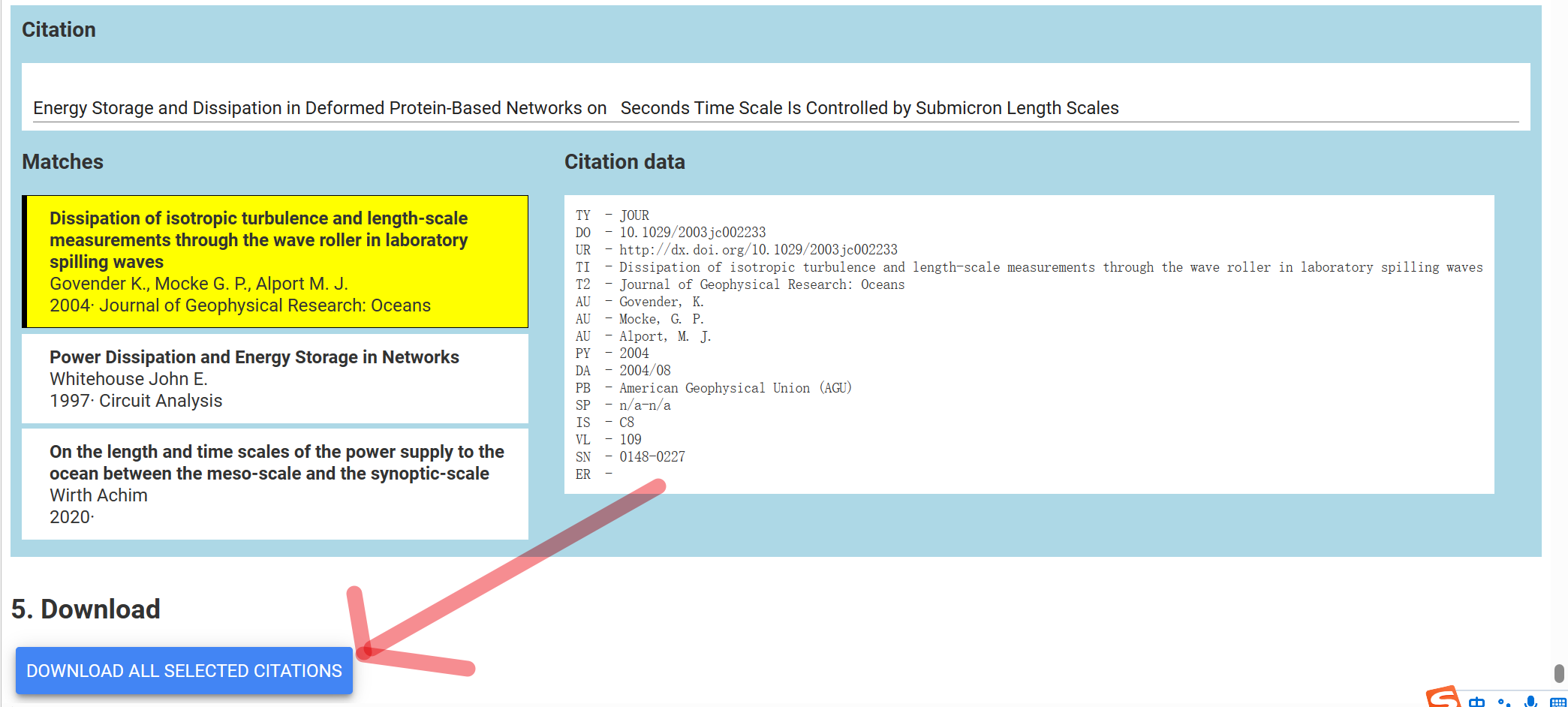Click the 'TY - JOUR' line
The width and height of the screenshot is (1568, 707).
coord(612,215)
